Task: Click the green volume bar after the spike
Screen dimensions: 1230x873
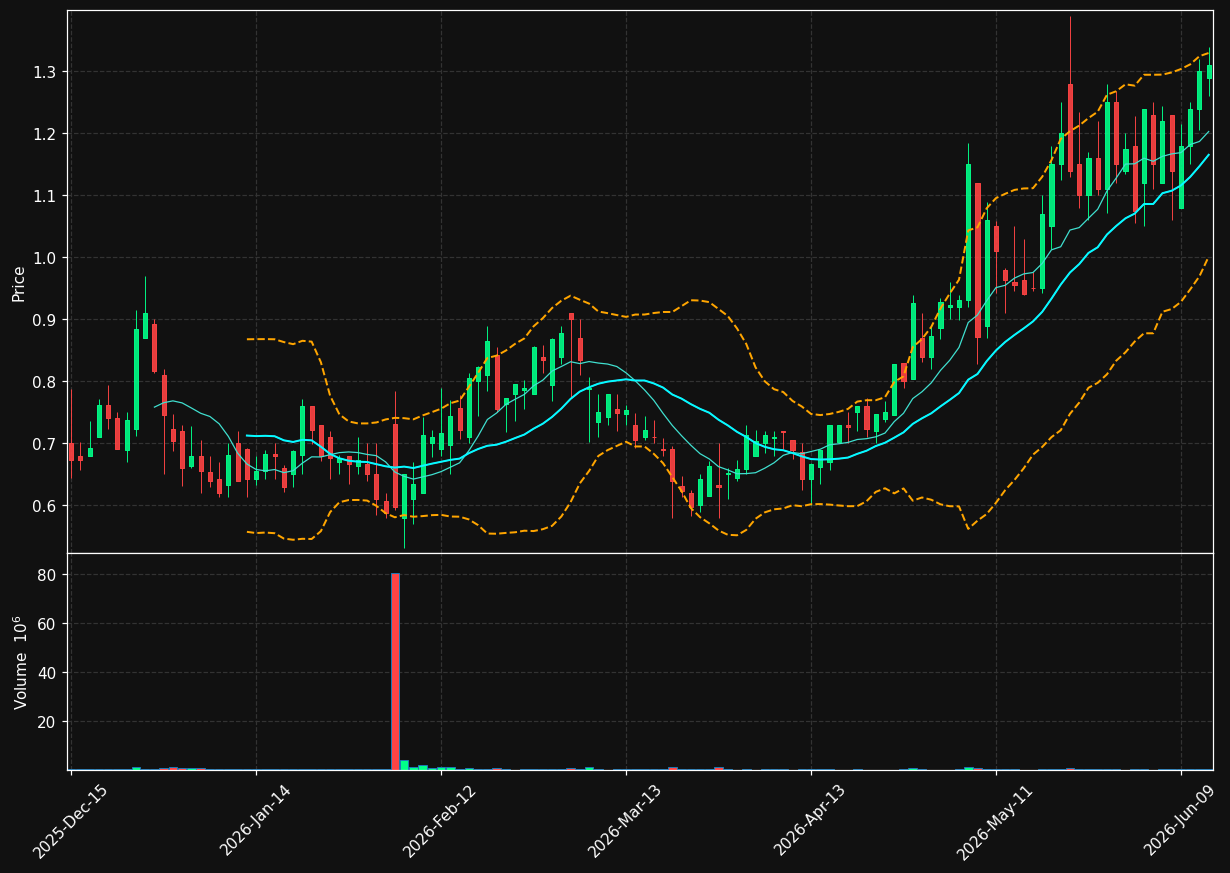Action: (404, 765)
